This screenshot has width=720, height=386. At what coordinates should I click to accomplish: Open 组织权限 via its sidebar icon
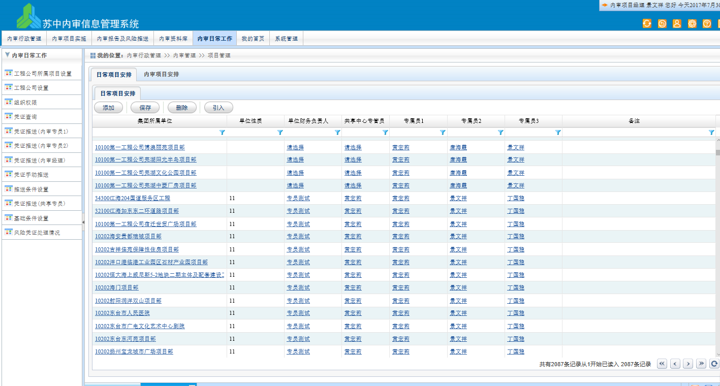coord(8,102)
